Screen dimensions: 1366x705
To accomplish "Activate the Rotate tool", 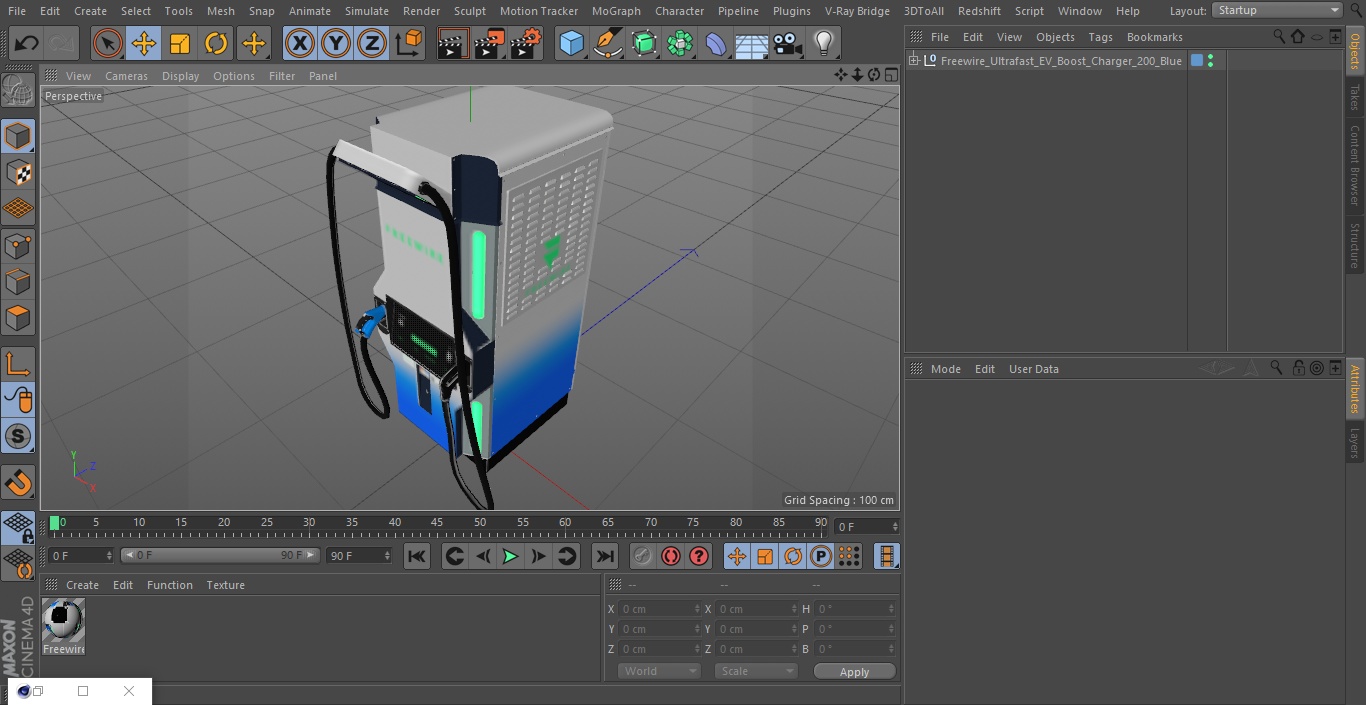I will pos(216,43).
